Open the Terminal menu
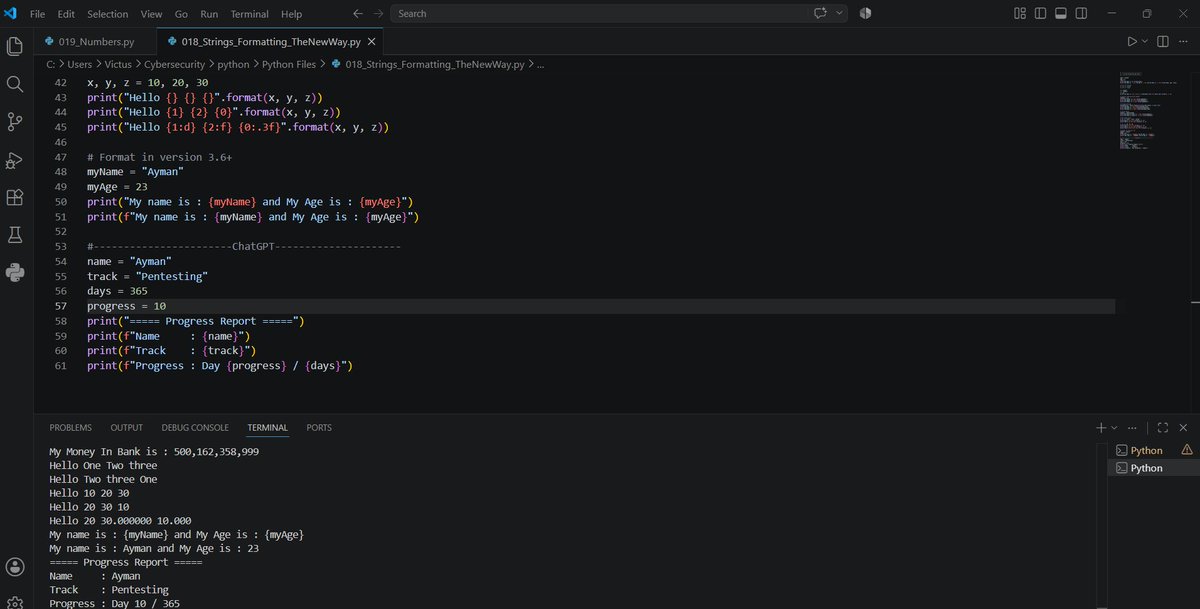This screenshot has height=609, width=1200. (x=249, y=14)
